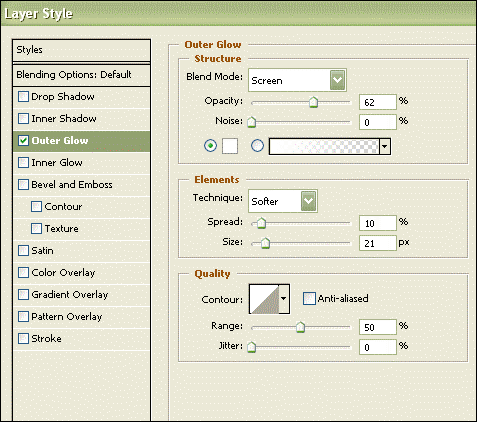Open the Blend Mode Screen dropdown

pos(297,80)
